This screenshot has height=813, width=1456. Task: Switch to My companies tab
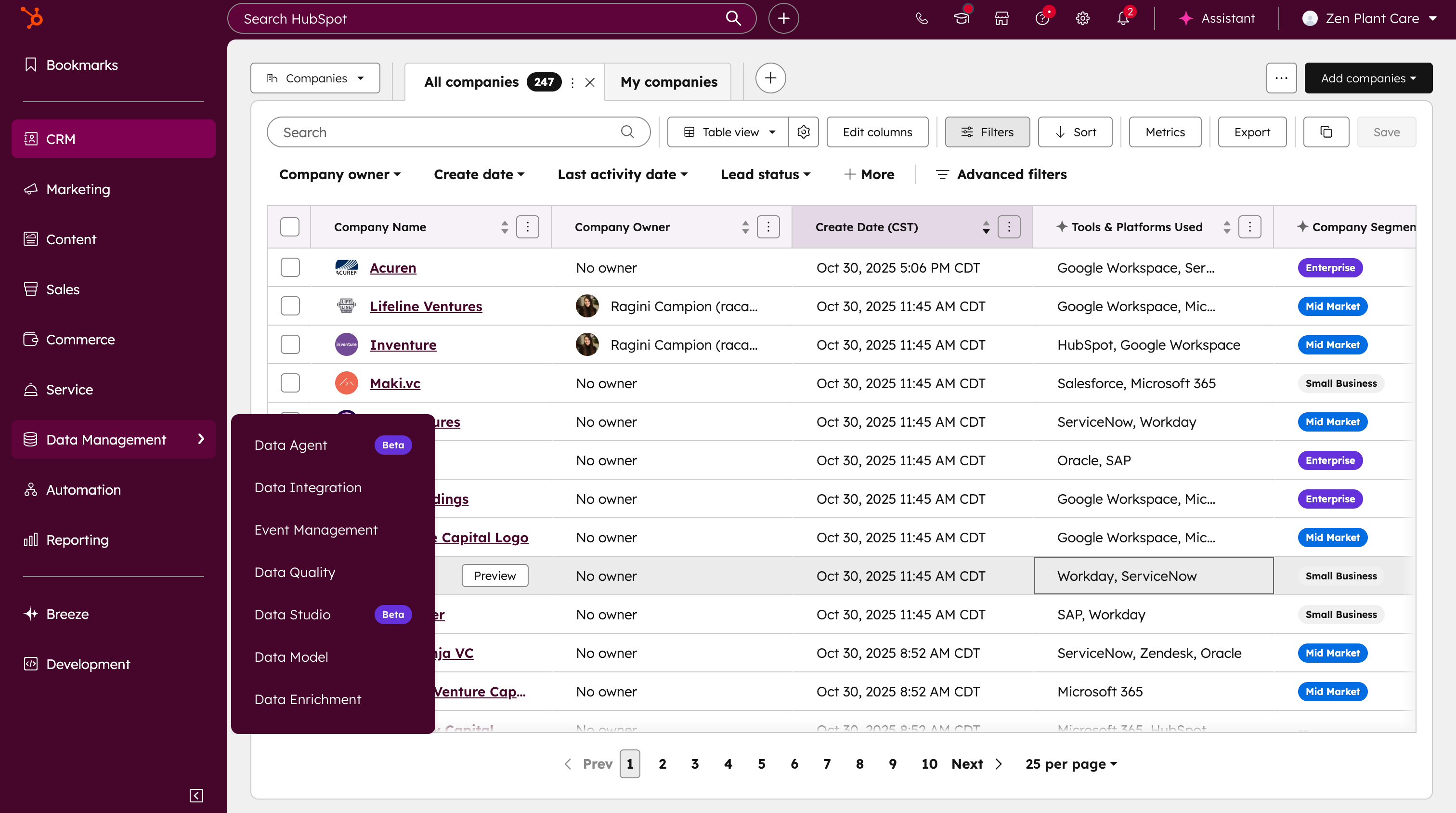pos(669,82)
